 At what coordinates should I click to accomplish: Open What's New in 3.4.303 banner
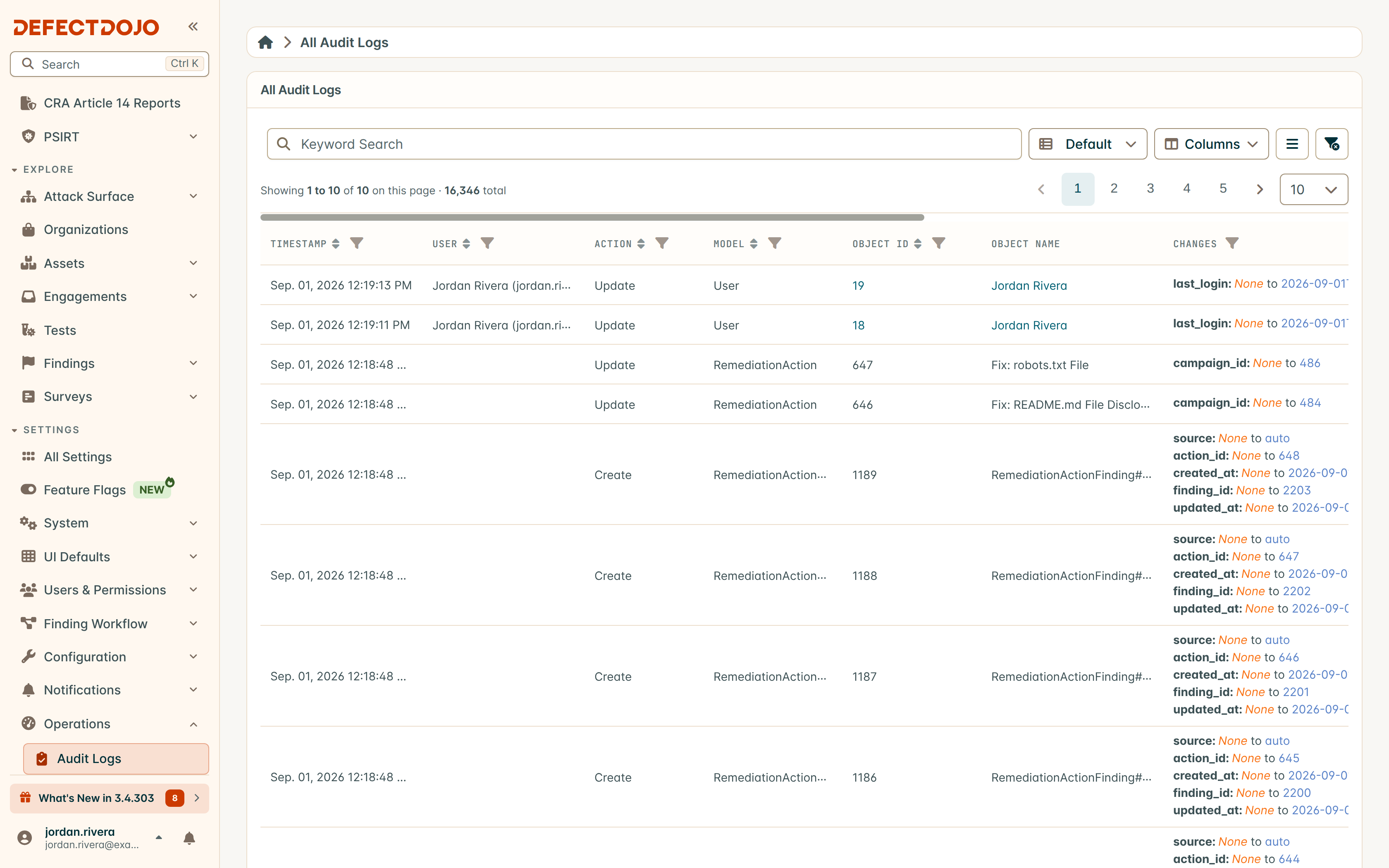coord(110,798)
